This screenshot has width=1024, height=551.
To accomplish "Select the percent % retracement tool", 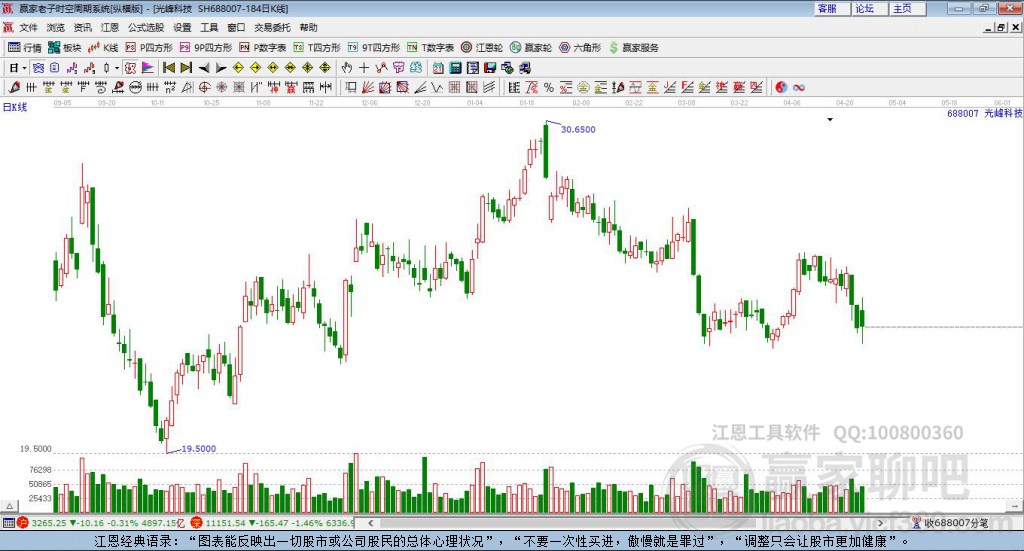I will click(x=549, y=87).
